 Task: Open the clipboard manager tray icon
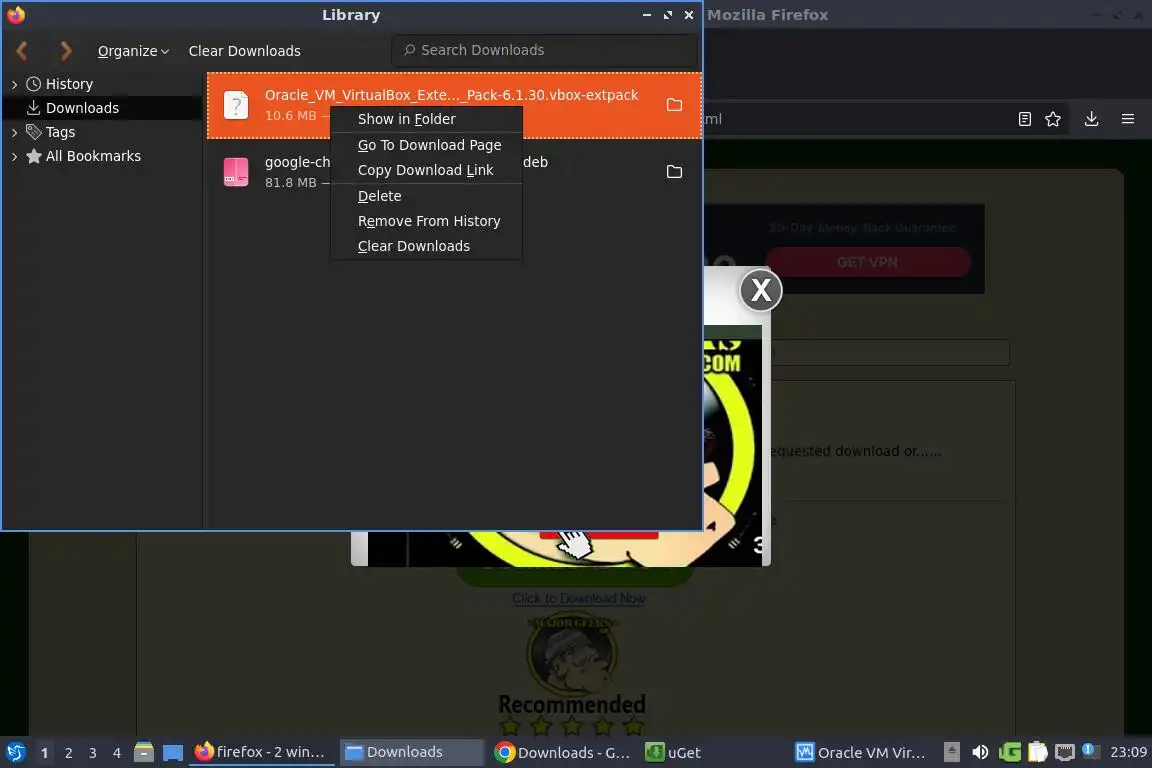pos(1037,752)
